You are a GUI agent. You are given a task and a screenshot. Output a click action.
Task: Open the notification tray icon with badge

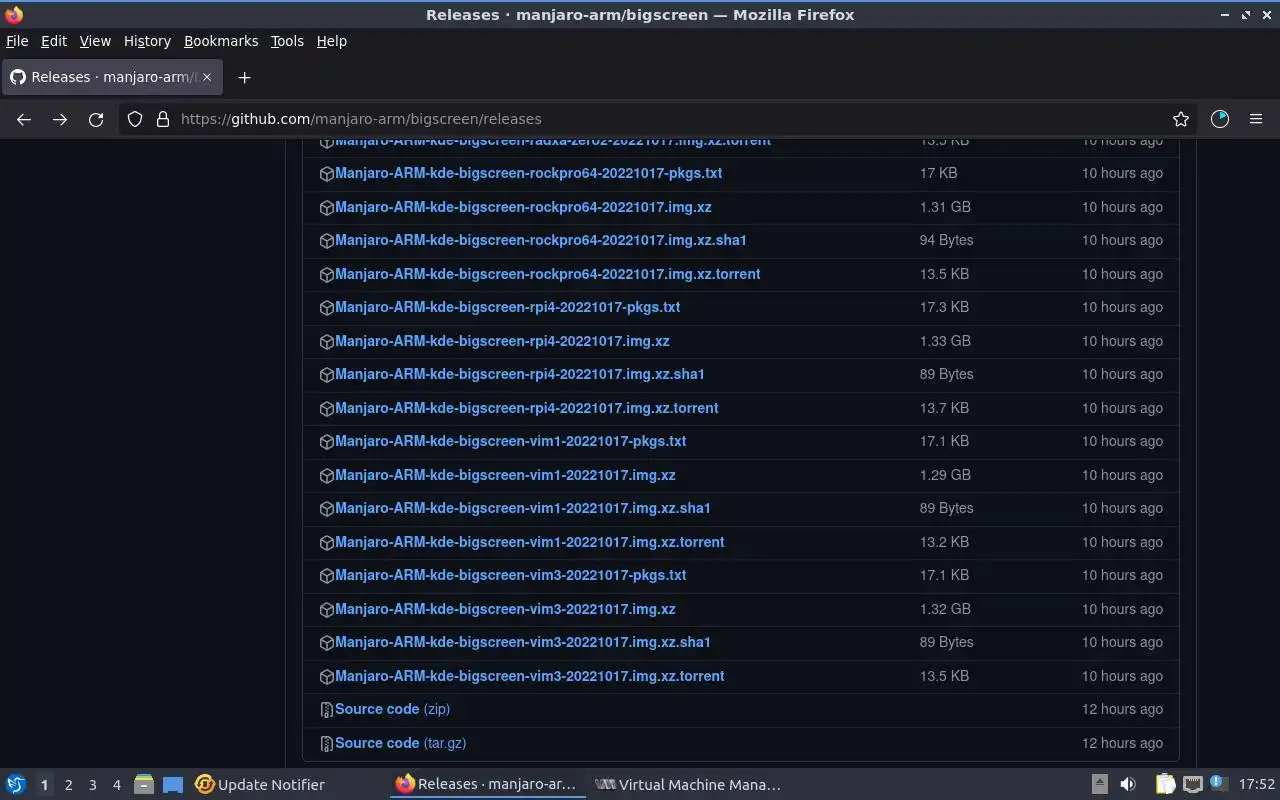coord(1217,784)
